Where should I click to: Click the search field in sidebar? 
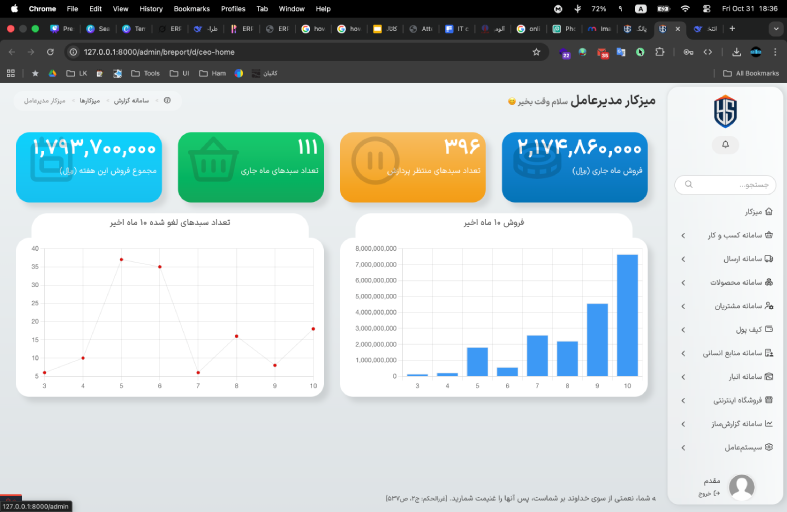point(725,185)
